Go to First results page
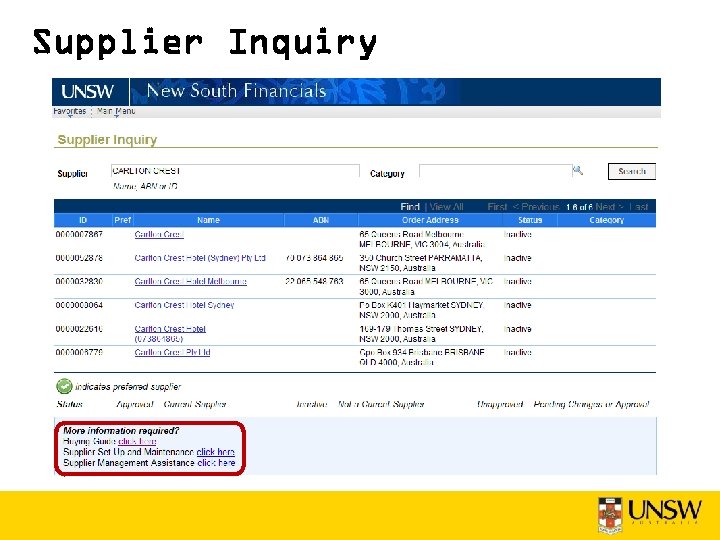This screenshot has width=720, height=540. click(x=497, y=207)
